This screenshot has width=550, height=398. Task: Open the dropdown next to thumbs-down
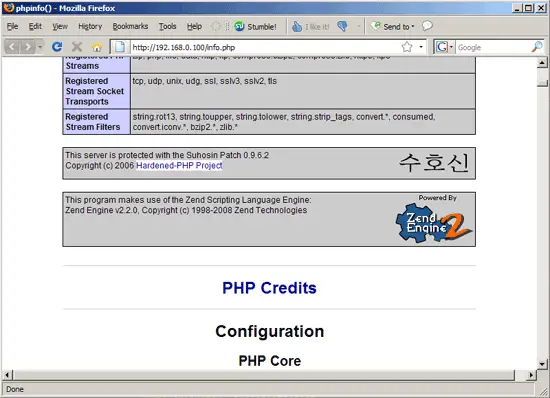click(x=358, y=26)
